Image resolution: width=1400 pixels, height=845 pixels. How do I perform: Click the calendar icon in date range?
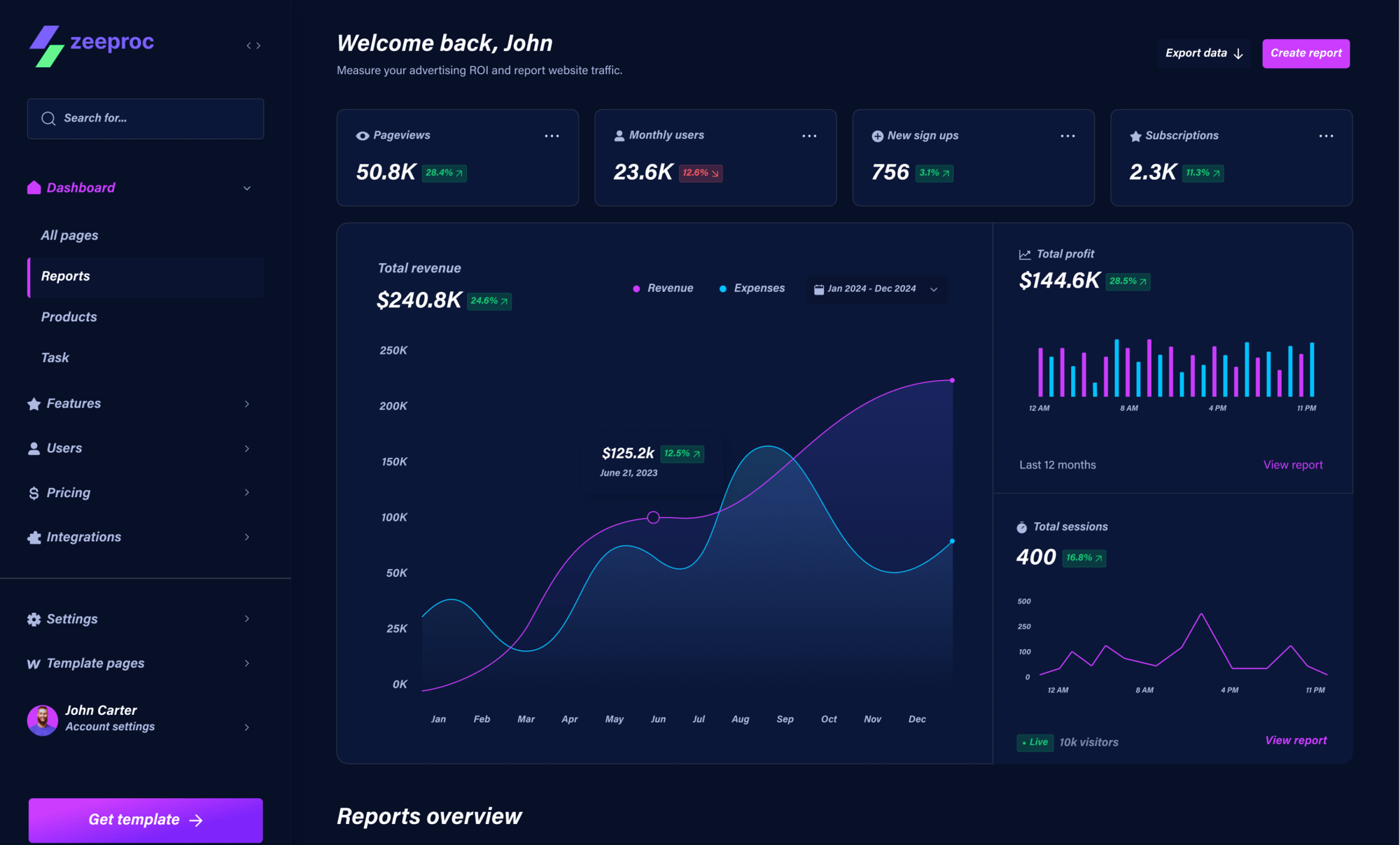(818, 289)
